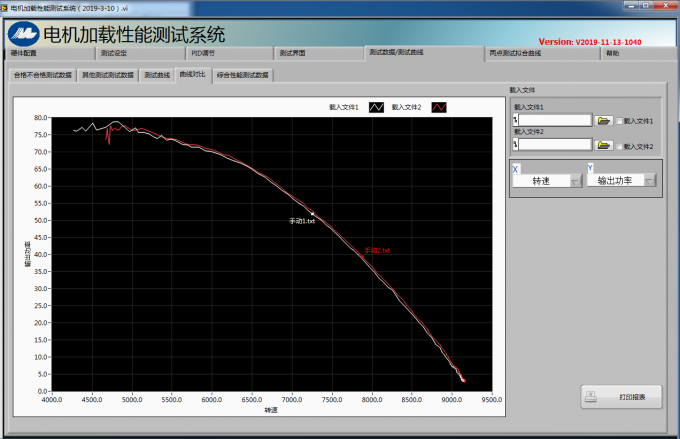Enable the 载入文件1 checkbox
This screenshot has height=439, width=680.
tap(619, 121)
